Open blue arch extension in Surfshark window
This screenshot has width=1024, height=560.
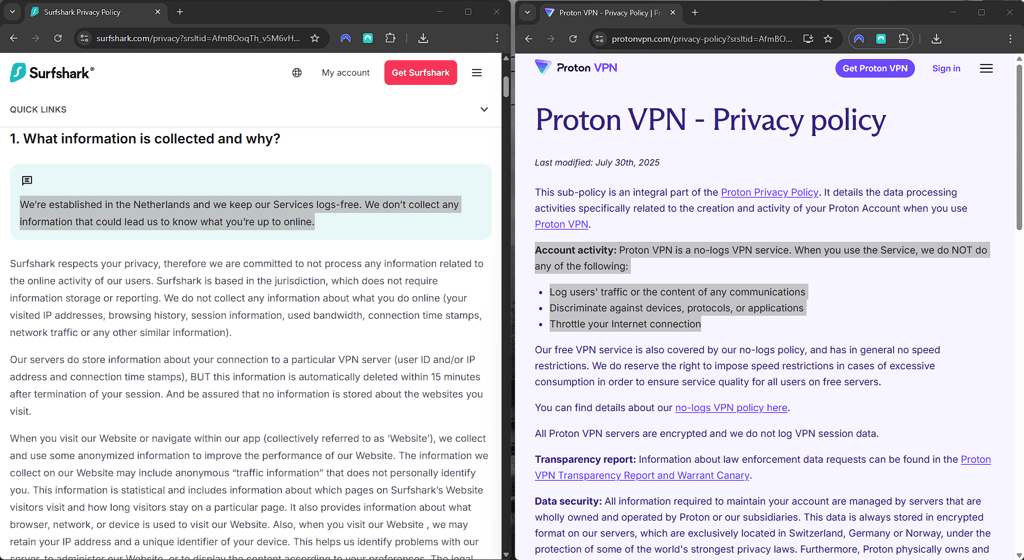click(345, 39)
